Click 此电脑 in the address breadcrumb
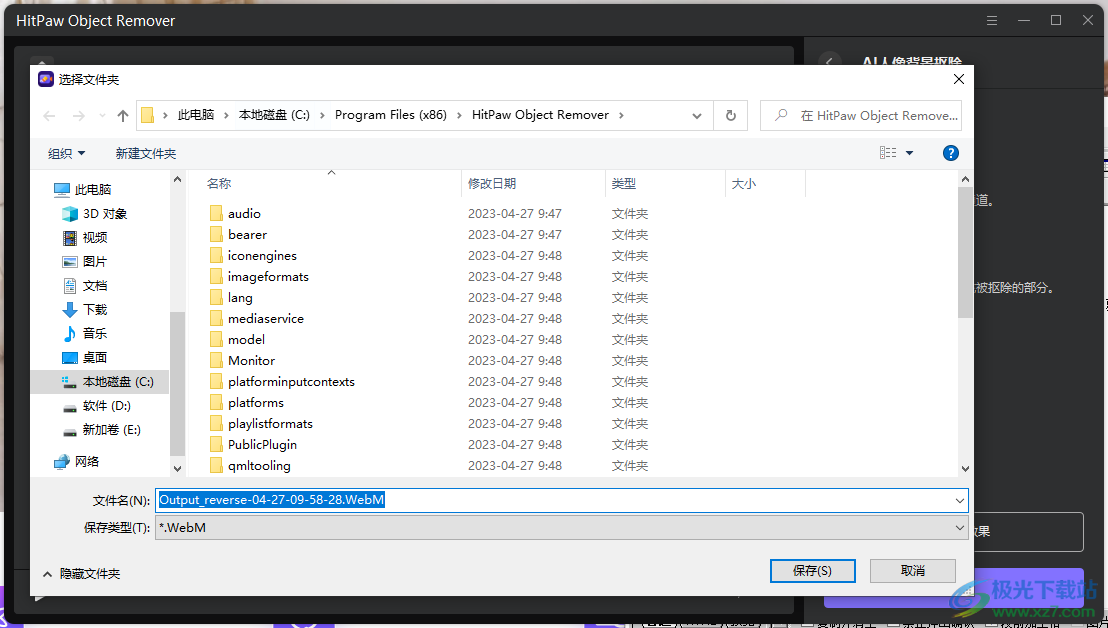 pos(196,115)
